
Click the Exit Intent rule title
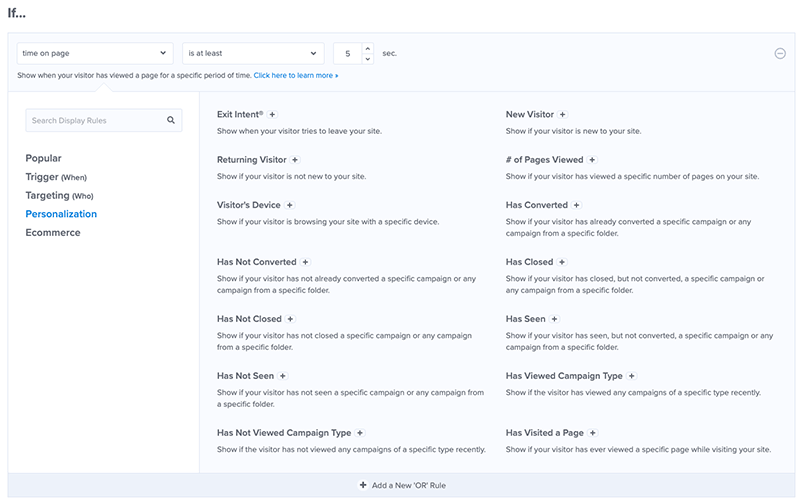click(x=240, y=115)
